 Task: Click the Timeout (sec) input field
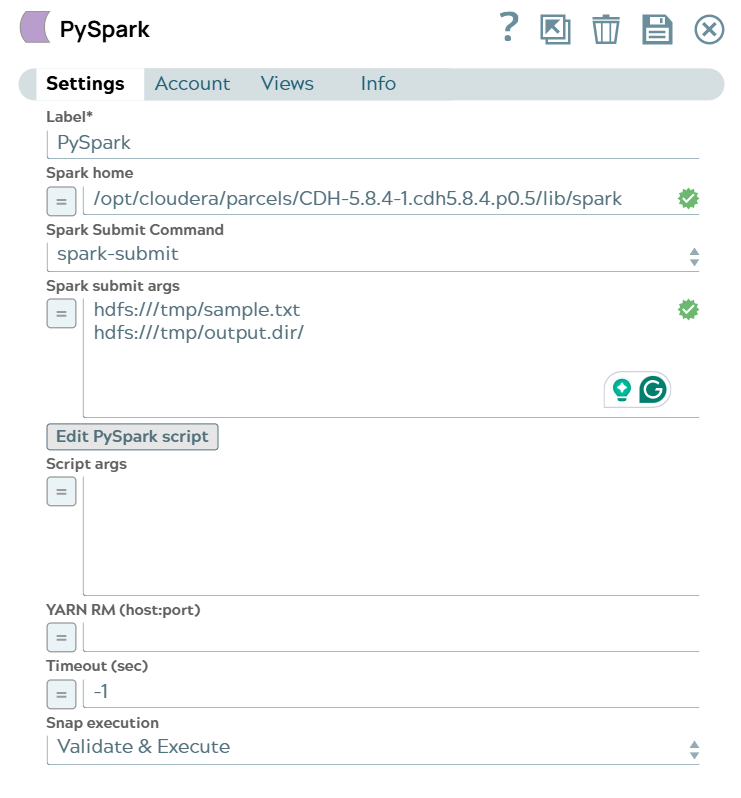point(390,692)
